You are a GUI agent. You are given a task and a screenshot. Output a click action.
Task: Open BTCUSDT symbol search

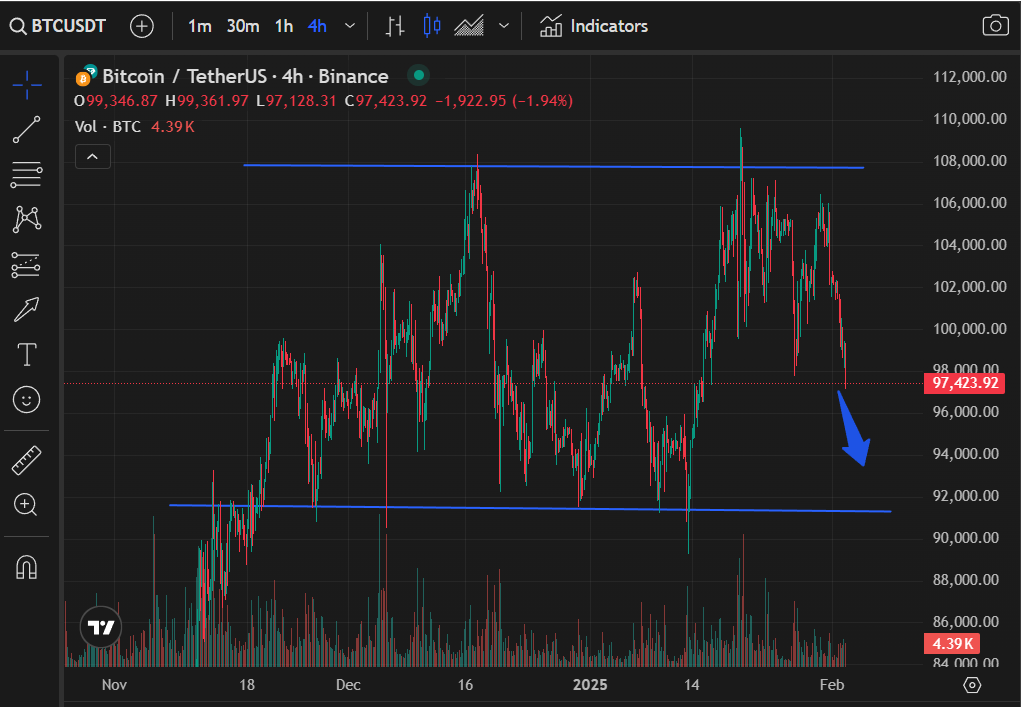pos(57,26)
